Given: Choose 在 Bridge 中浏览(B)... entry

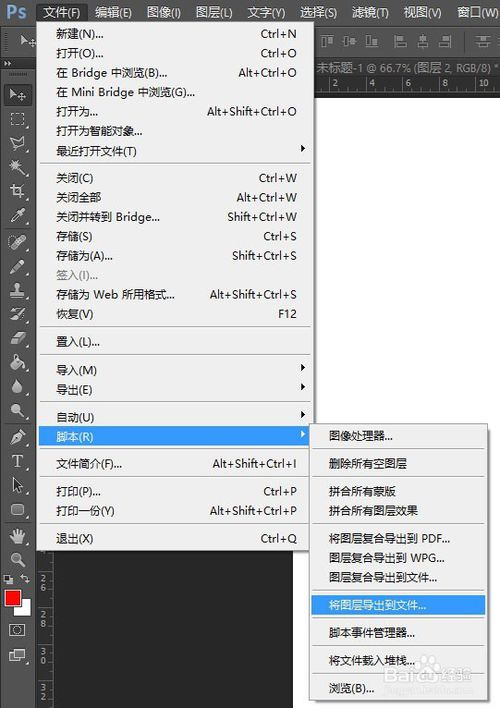Looking at the screenshot, I should pos(175,73).
